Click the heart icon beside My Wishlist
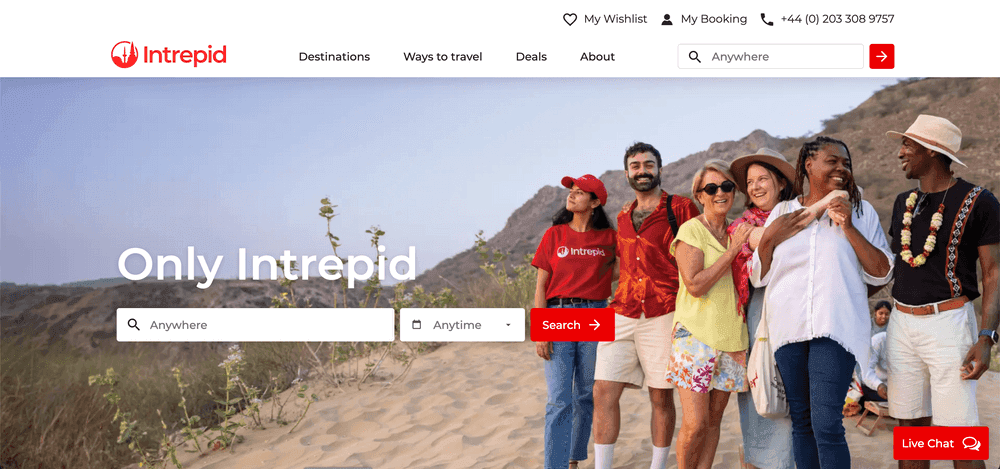1000x469 pixels. [x=570, y=19]
